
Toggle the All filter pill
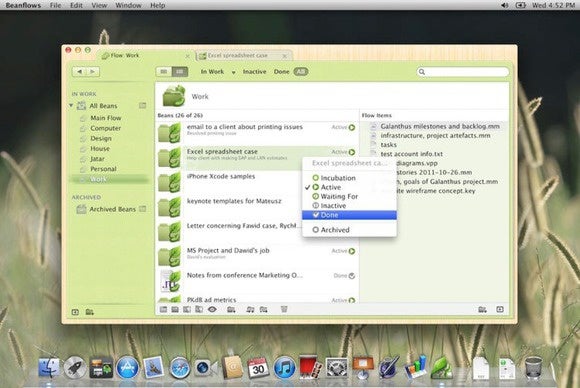pos(301,71)
